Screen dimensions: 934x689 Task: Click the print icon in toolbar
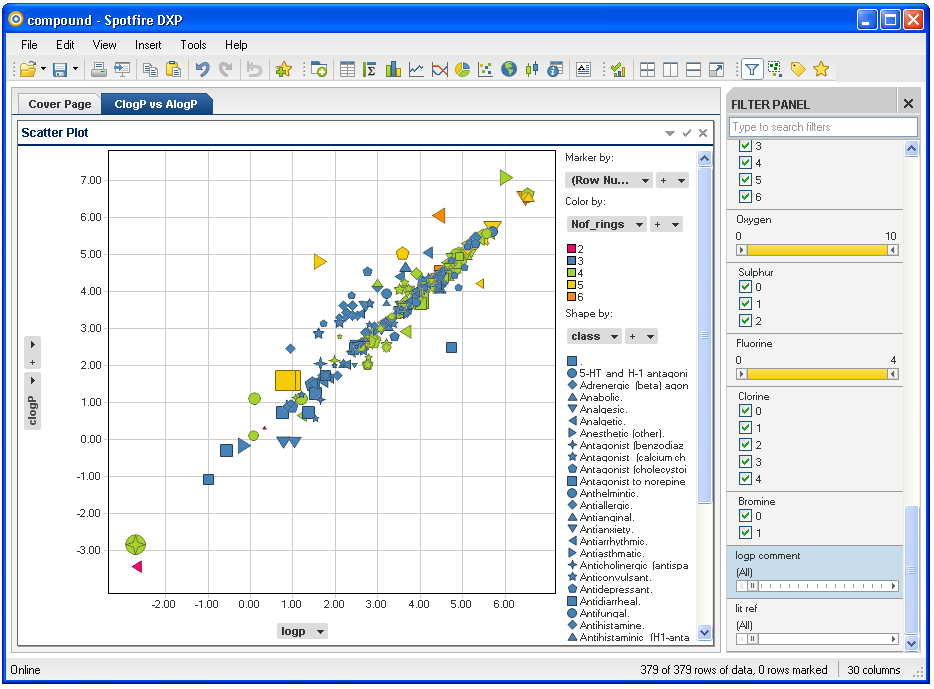pyautogui.click(x=98, y=69)
